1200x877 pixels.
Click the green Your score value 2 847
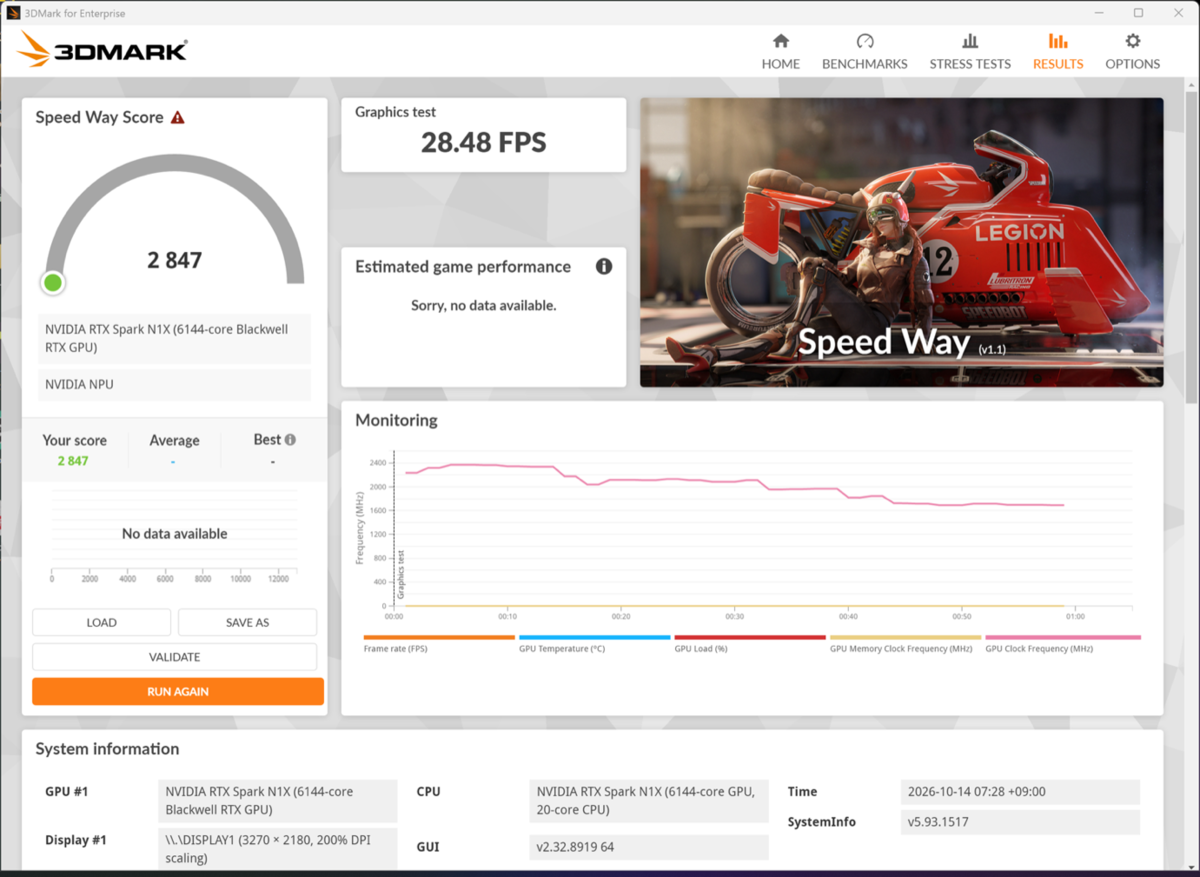(x=73, y=461)
